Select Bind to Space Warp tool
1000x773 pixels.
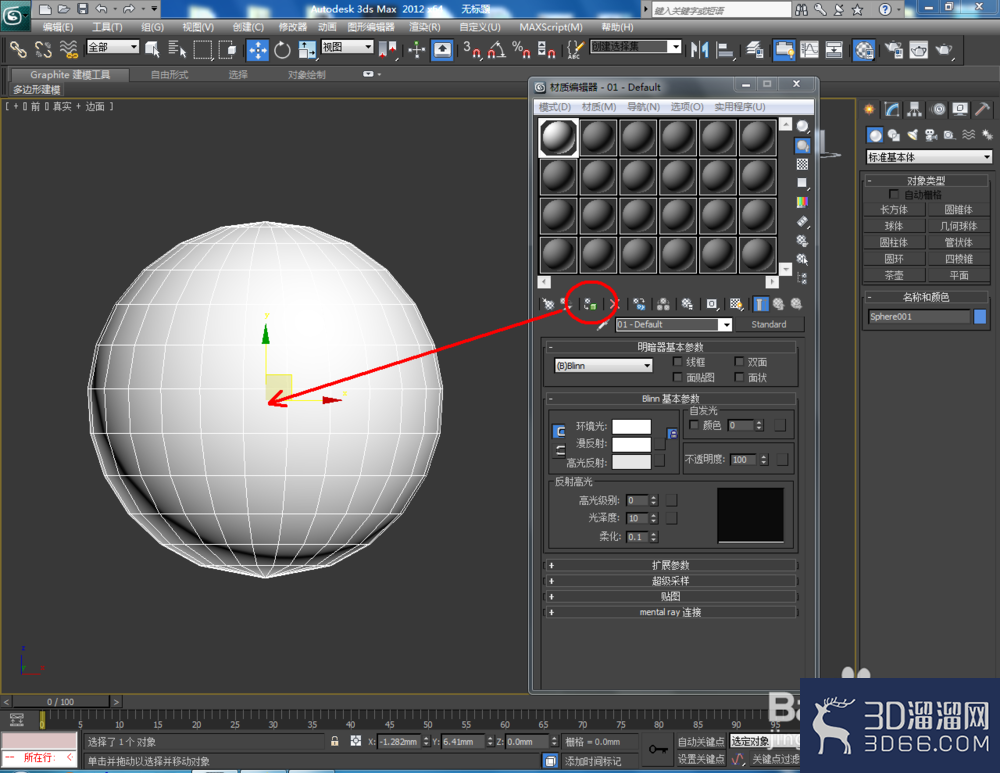pyautogui.click(x=68, y=50)
